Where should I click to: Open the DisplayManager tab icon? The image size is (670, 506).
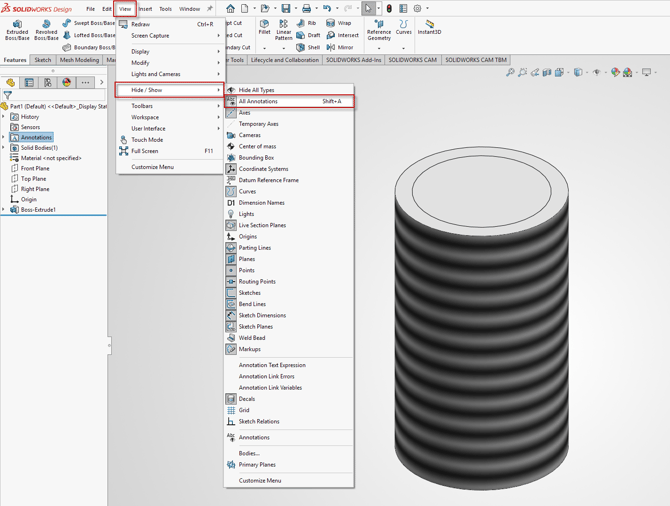[67, 82]
